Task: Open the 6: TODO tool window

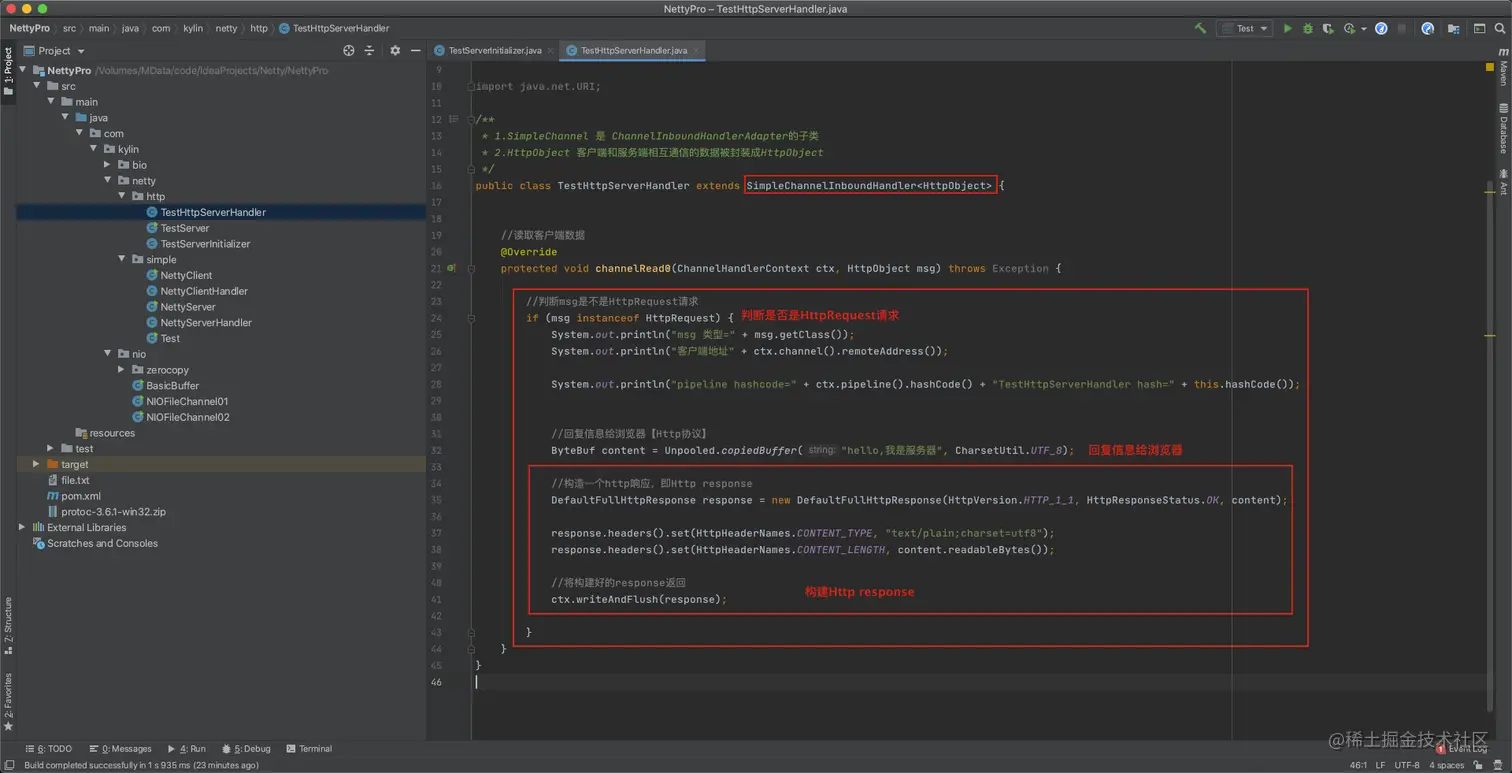Action: point(48,748)
